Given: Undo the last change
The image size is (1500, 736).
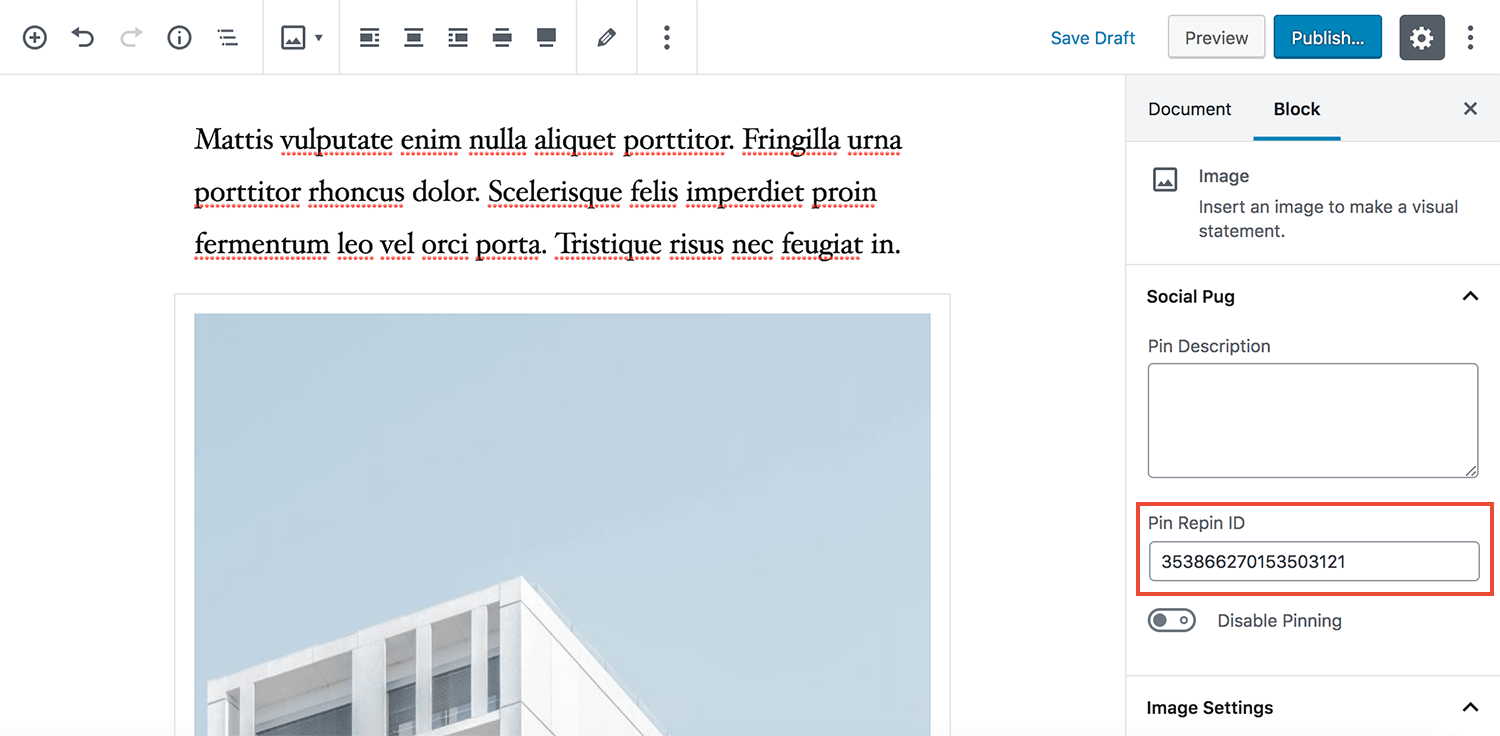Looking at the screenshot, I should pyautogui.click(x=82, y=37).
